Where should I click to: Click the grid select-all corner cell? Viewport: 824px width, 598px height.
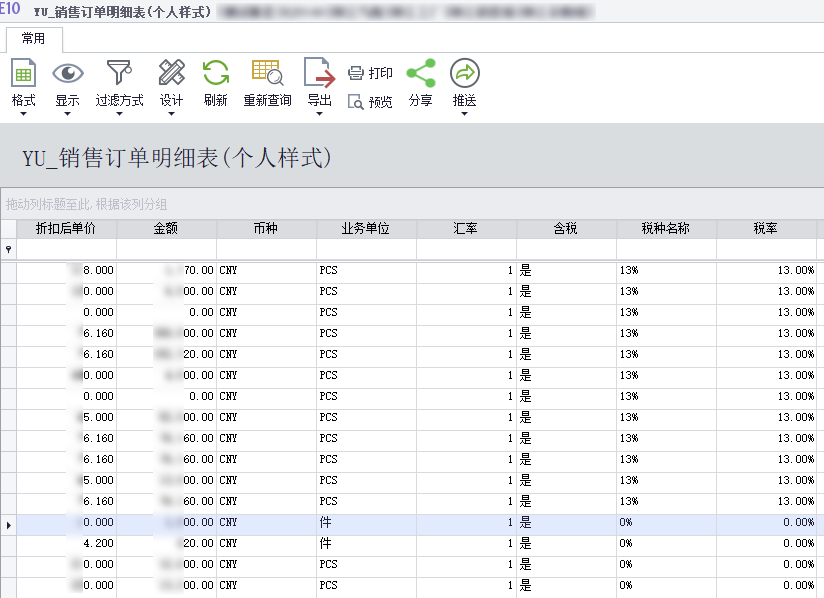pos(8,229)
